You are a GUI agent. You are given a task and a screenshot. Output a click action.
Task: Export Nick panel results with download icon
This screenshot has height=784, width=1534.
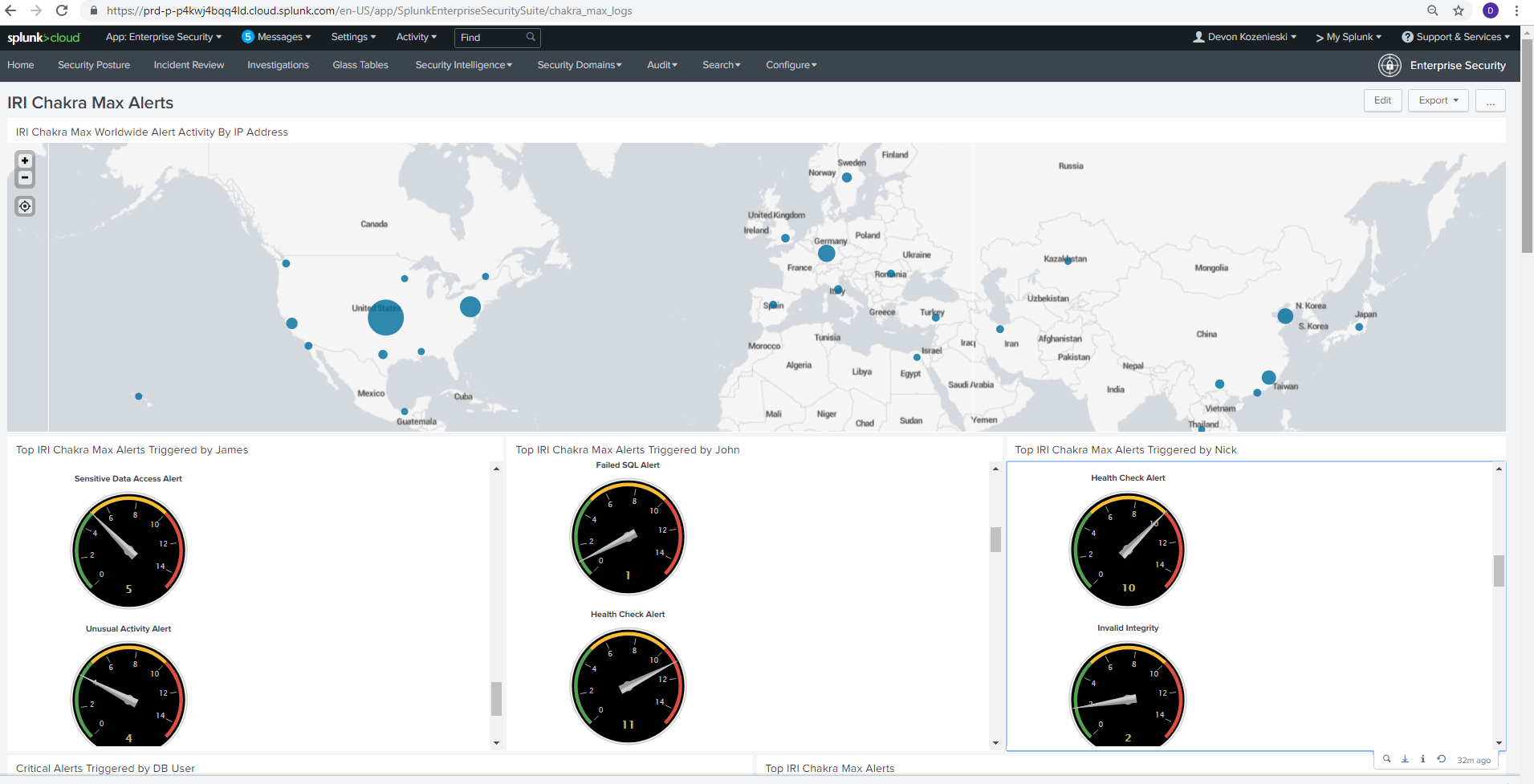(x=1405, y=759)
